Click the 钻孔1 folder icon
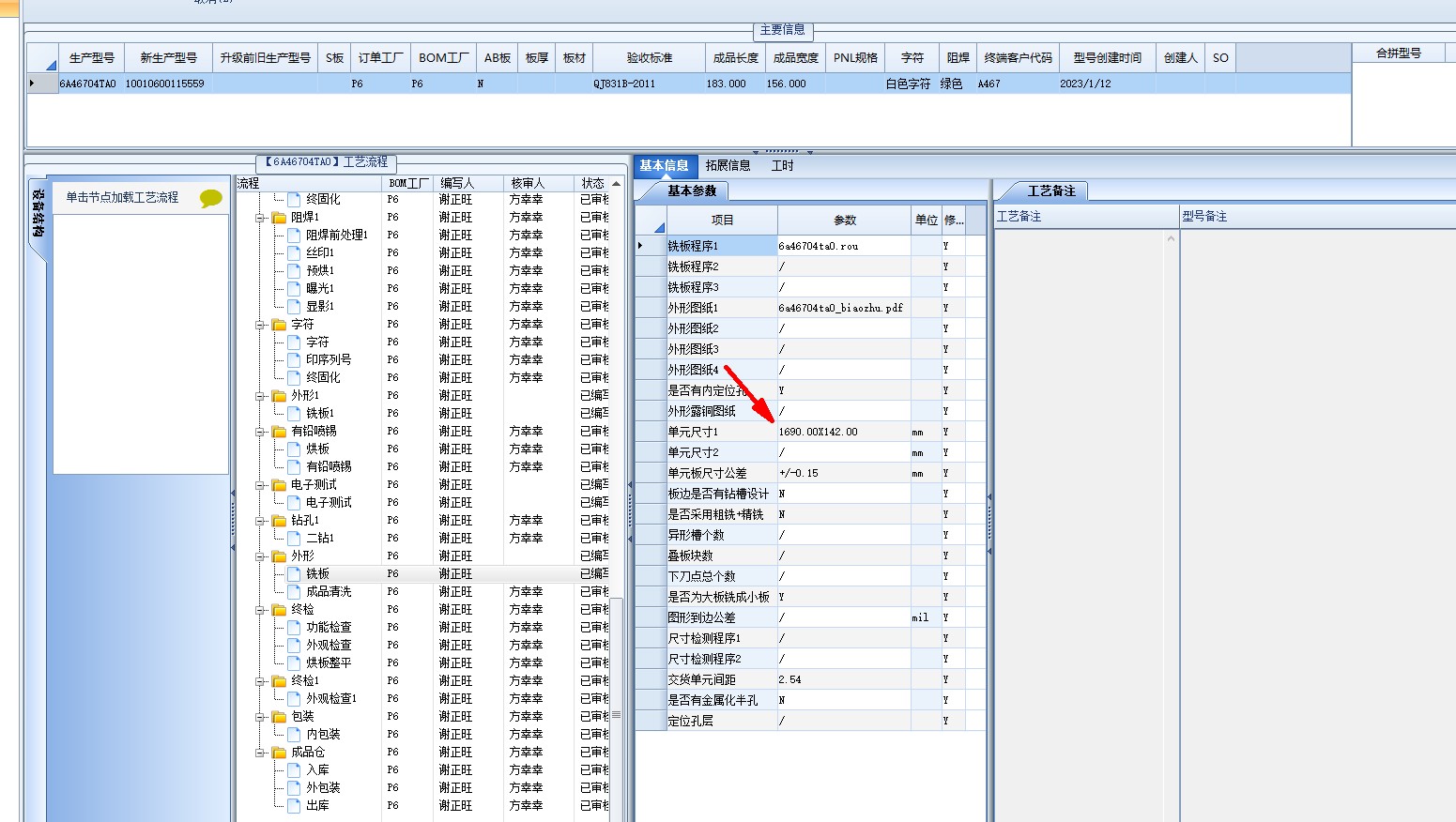 (279, 520)
